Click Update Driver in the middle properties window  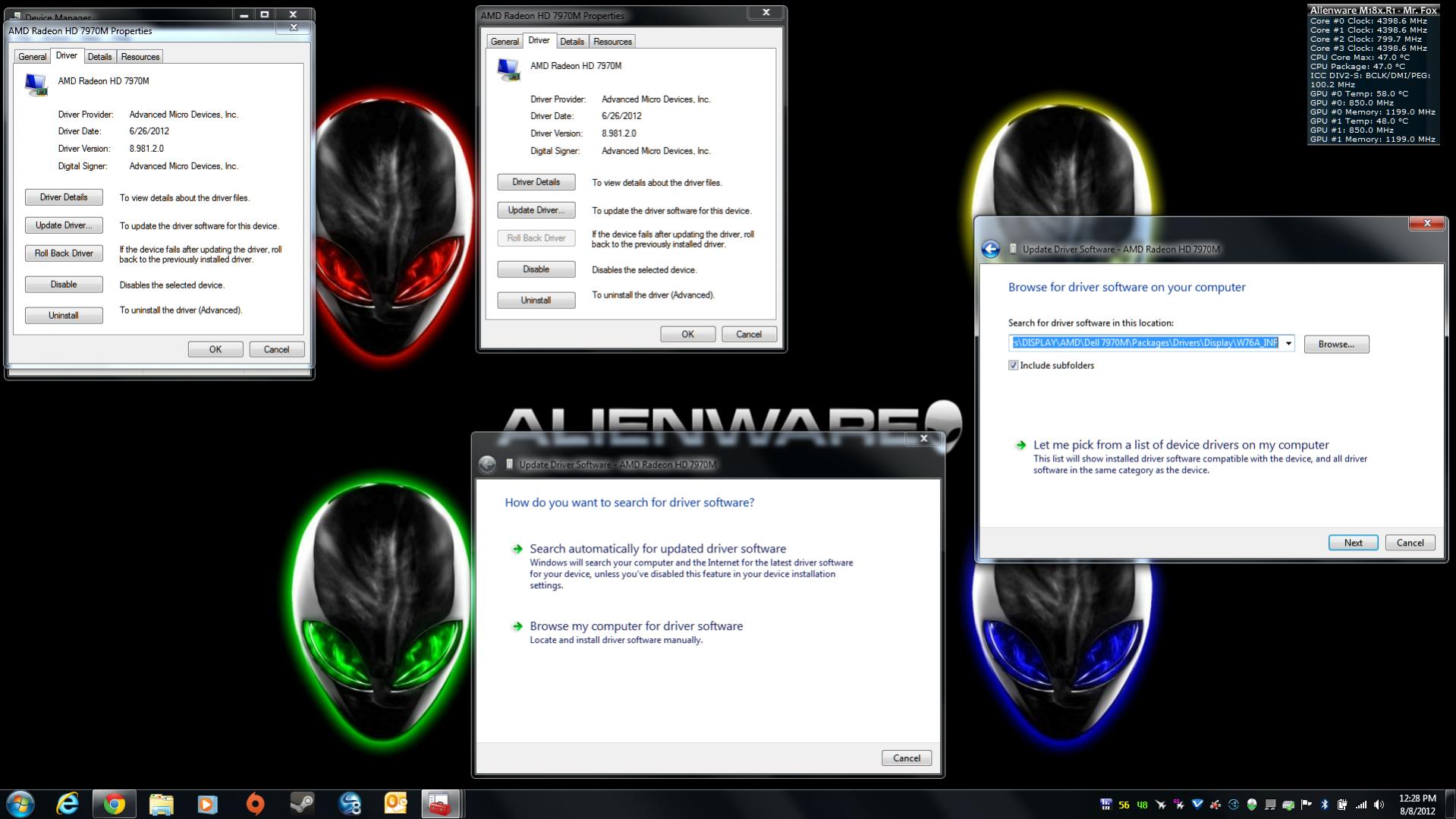pos(536,210)
